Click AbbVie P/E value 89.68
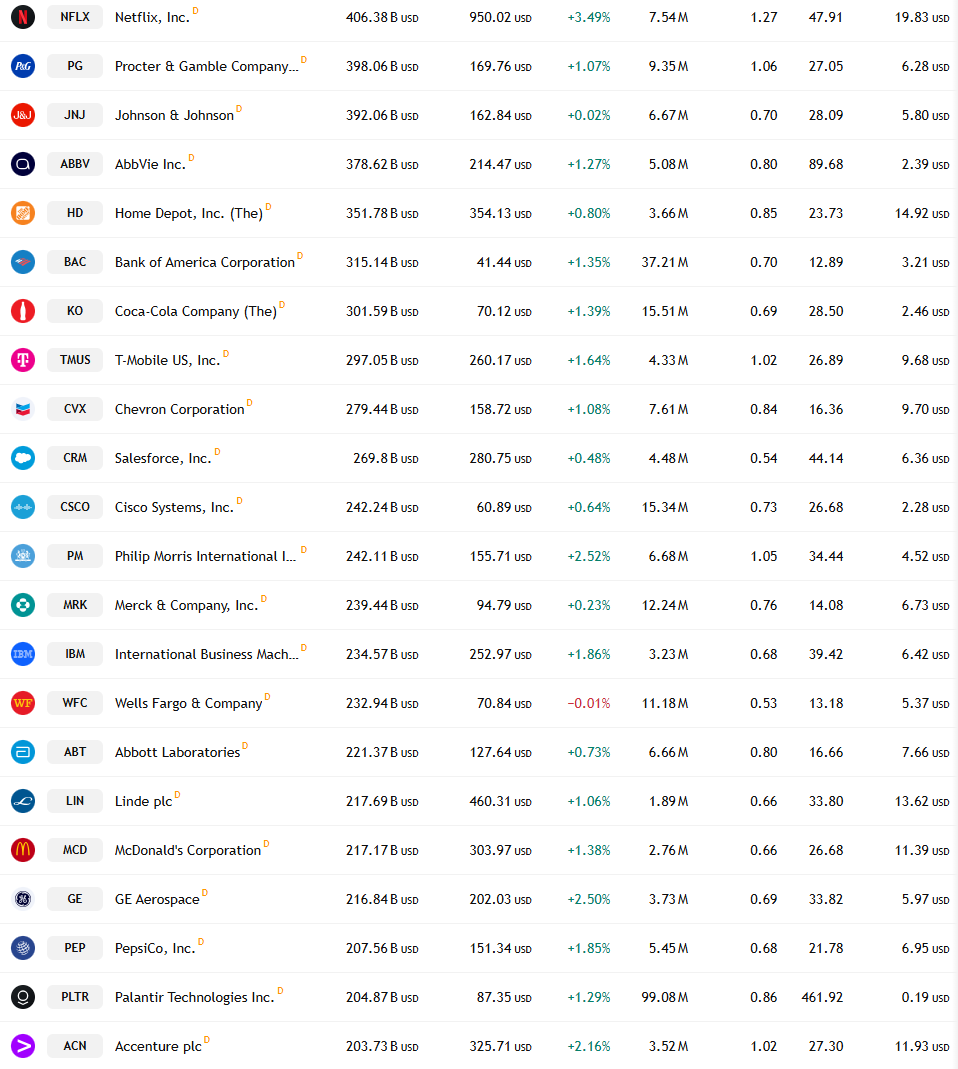Image resolution: width=958 pixels, height=1069 pixels. (826, 164)
